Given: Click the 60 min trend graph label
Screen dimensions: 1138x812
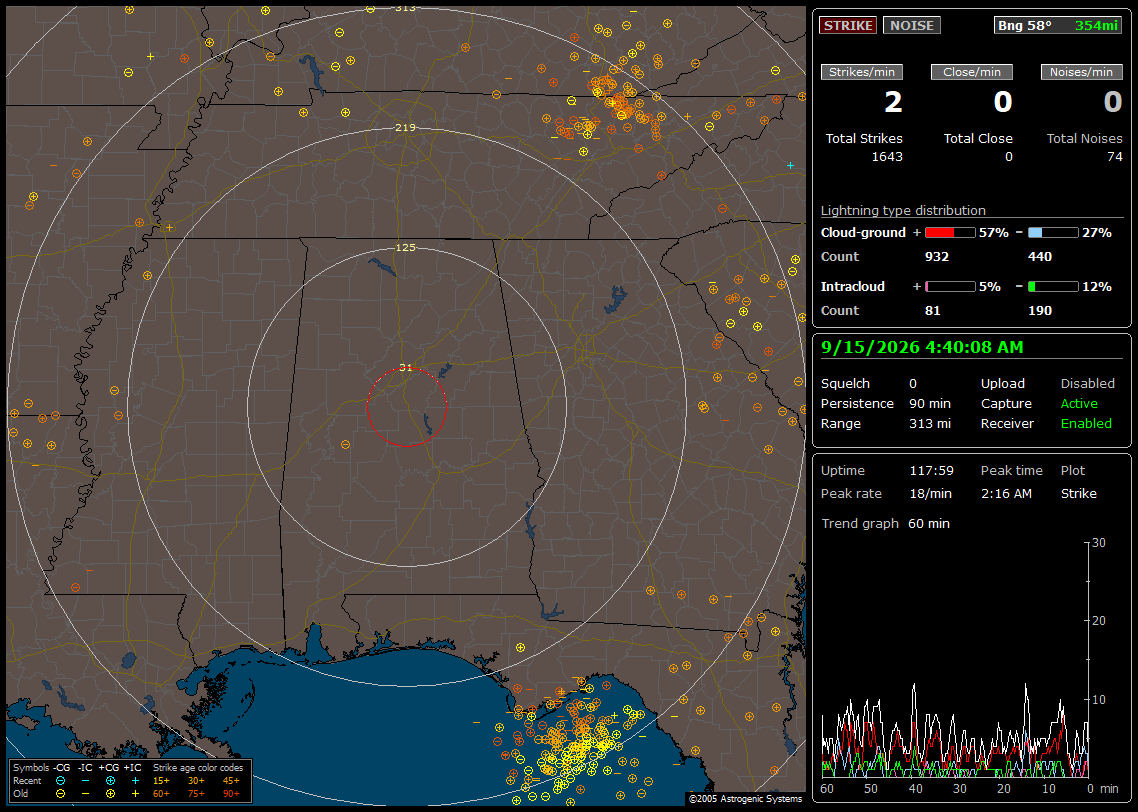Looking at the screenshot, I should click(x=929, y=523).
